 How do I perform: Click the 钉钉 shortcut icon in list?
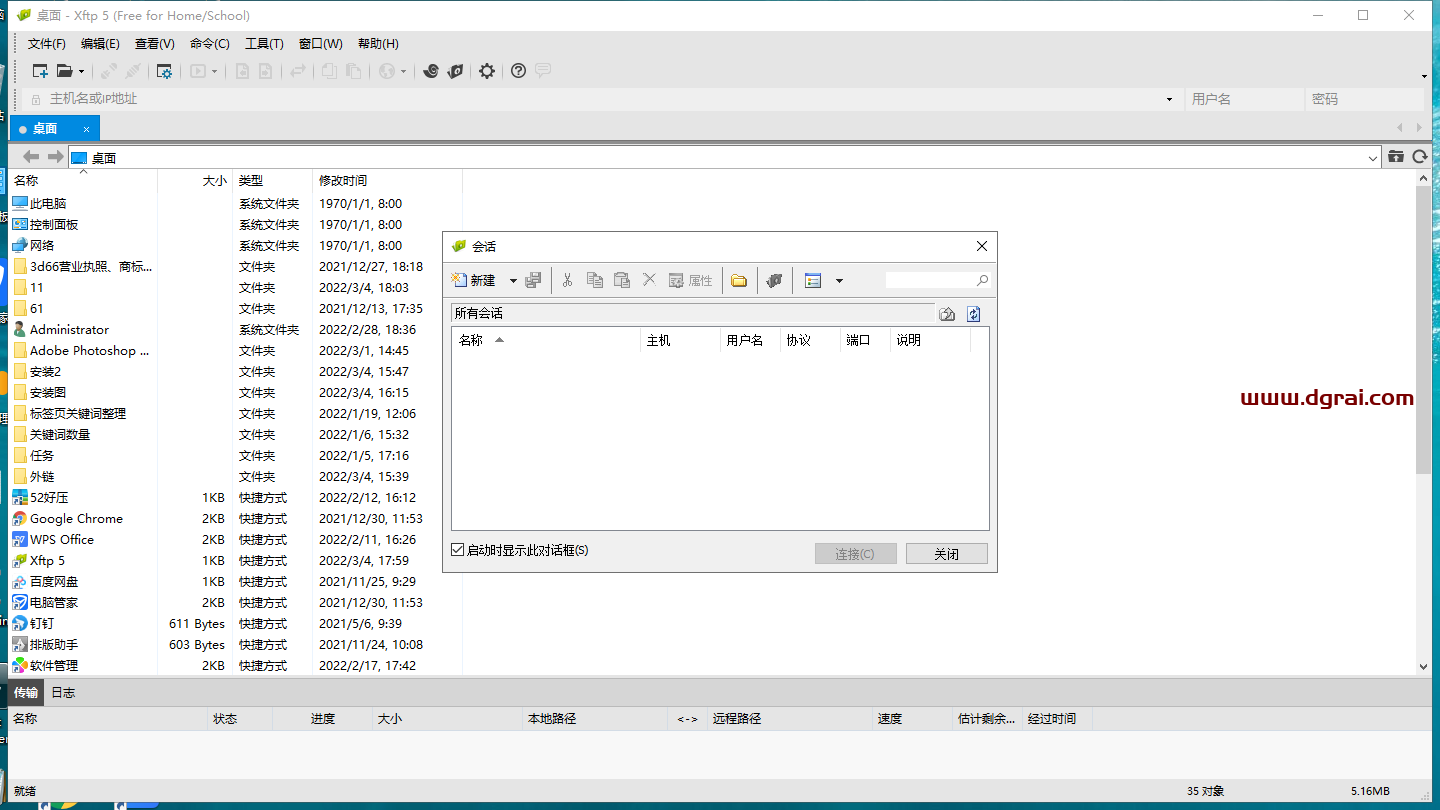(x=19, y=624)
